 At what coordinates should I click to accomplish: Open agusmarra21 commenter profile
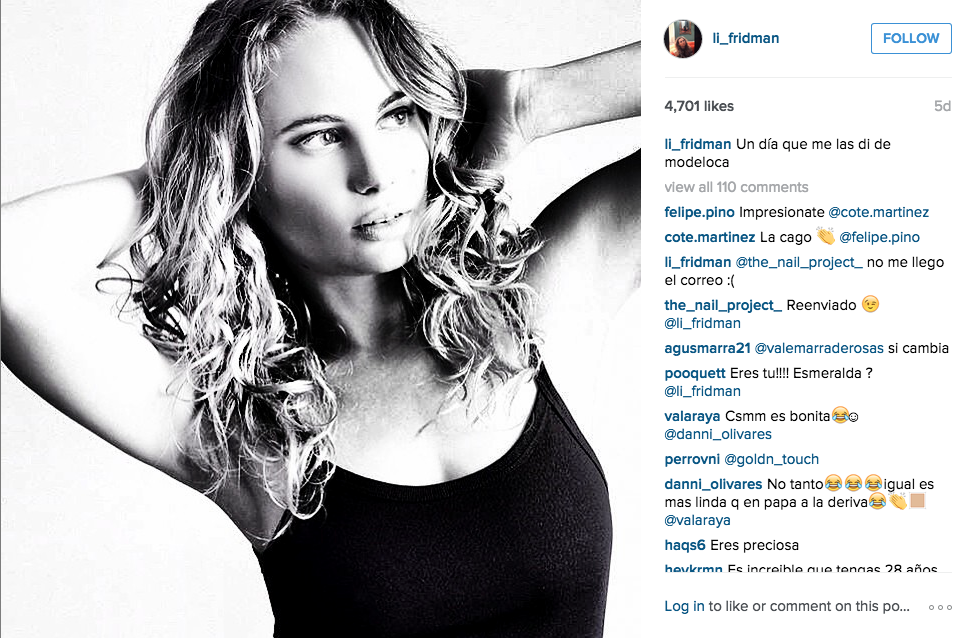(x=708, y=349)
